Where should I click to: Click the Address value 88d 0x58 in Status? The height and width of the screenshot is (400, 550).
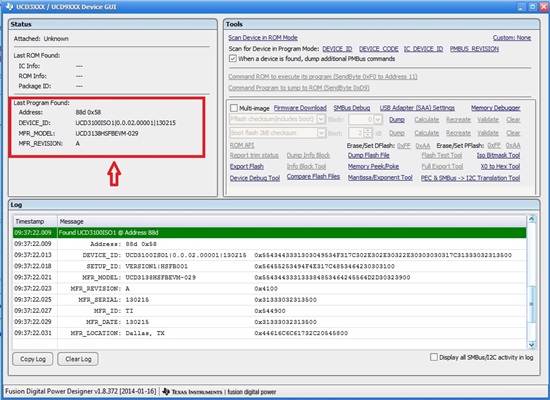[88, 112]
